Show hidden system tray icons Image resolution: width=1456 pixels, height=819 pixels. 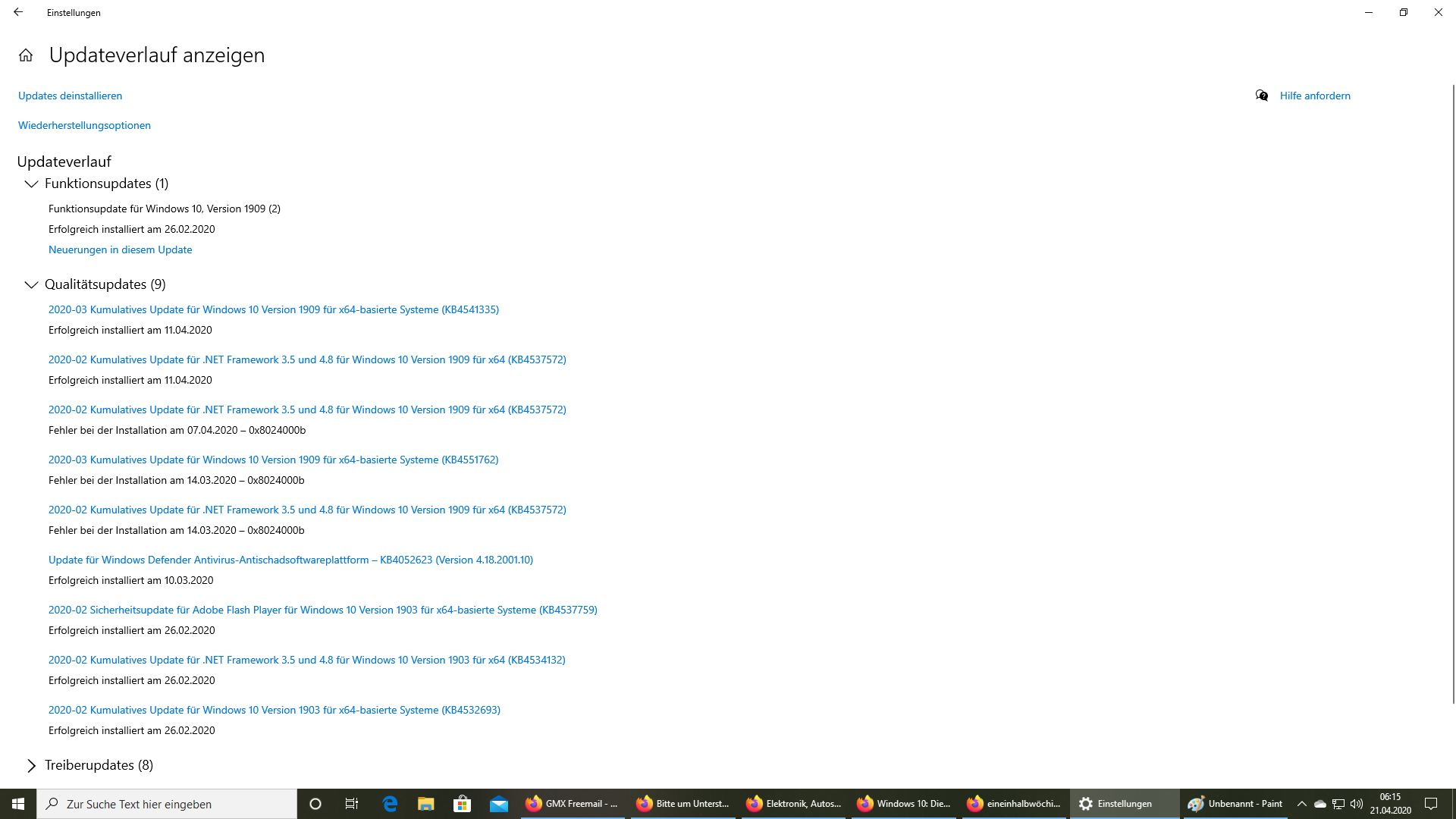[x=1301, y=804]
